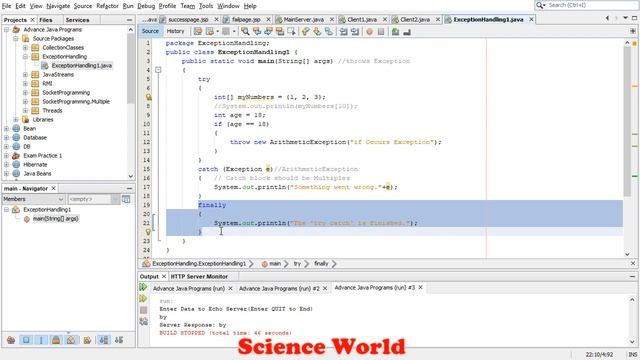Toggle Show Non-Public Members in Navigator

point(56,340)
